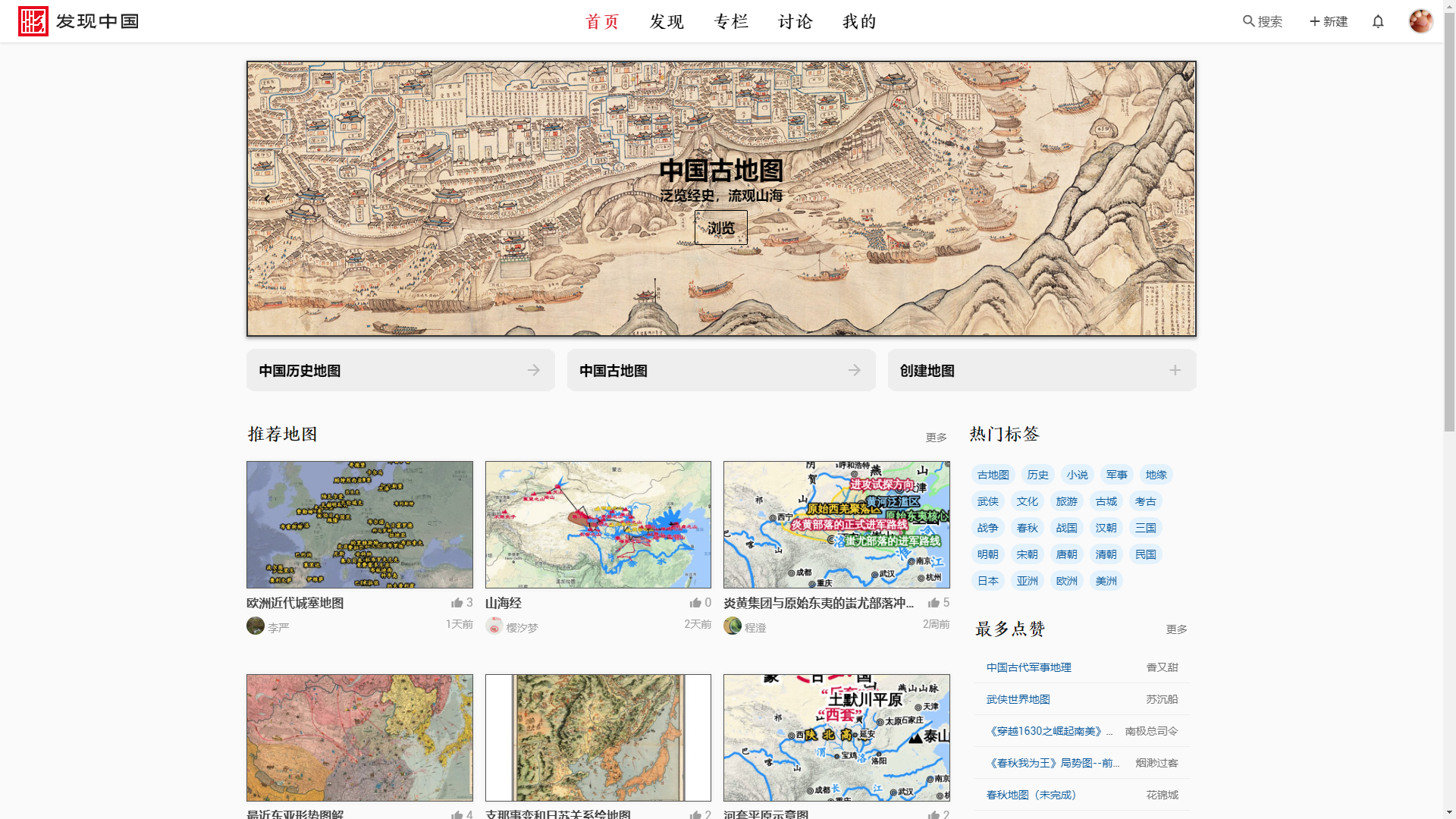This screenshot has height=819, width=1456.
Task: Click the plus 新建 button
Action: point(1329,21)
